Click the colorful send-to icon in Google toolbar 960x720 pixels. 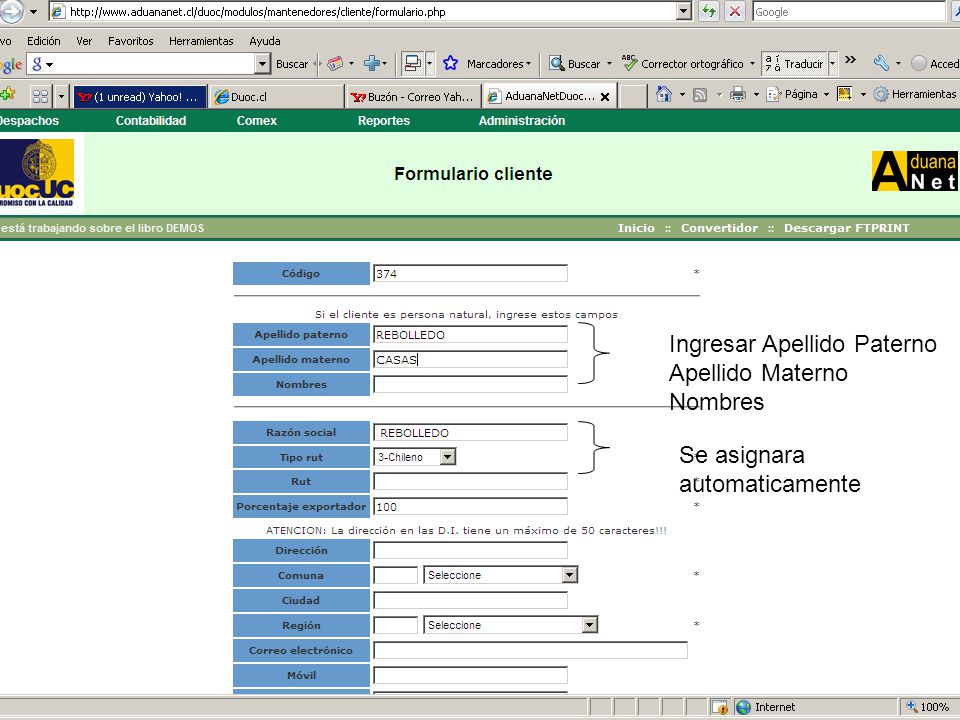[335, 63]
